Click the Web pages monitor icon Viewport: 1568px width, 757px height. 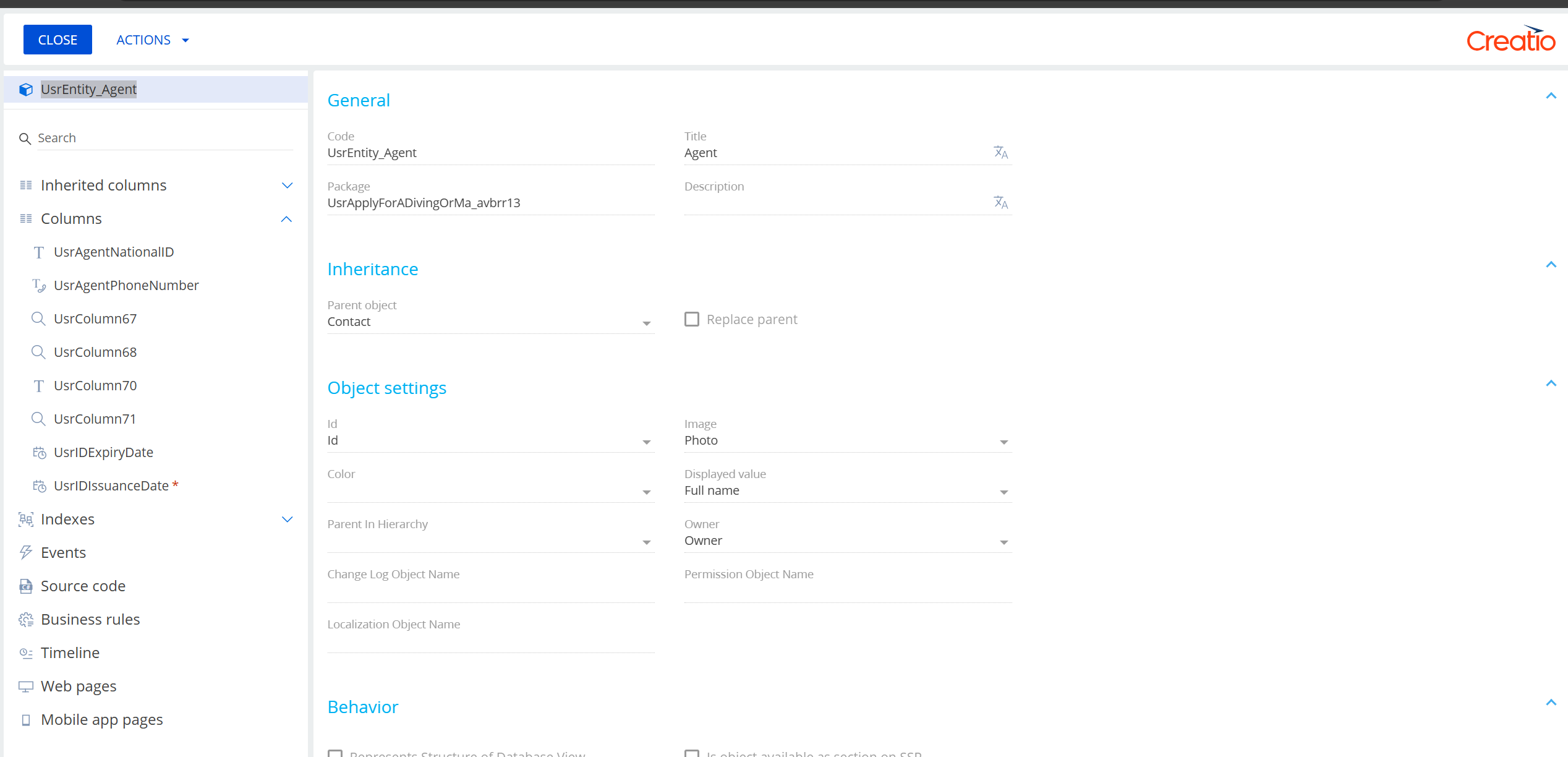26,686
